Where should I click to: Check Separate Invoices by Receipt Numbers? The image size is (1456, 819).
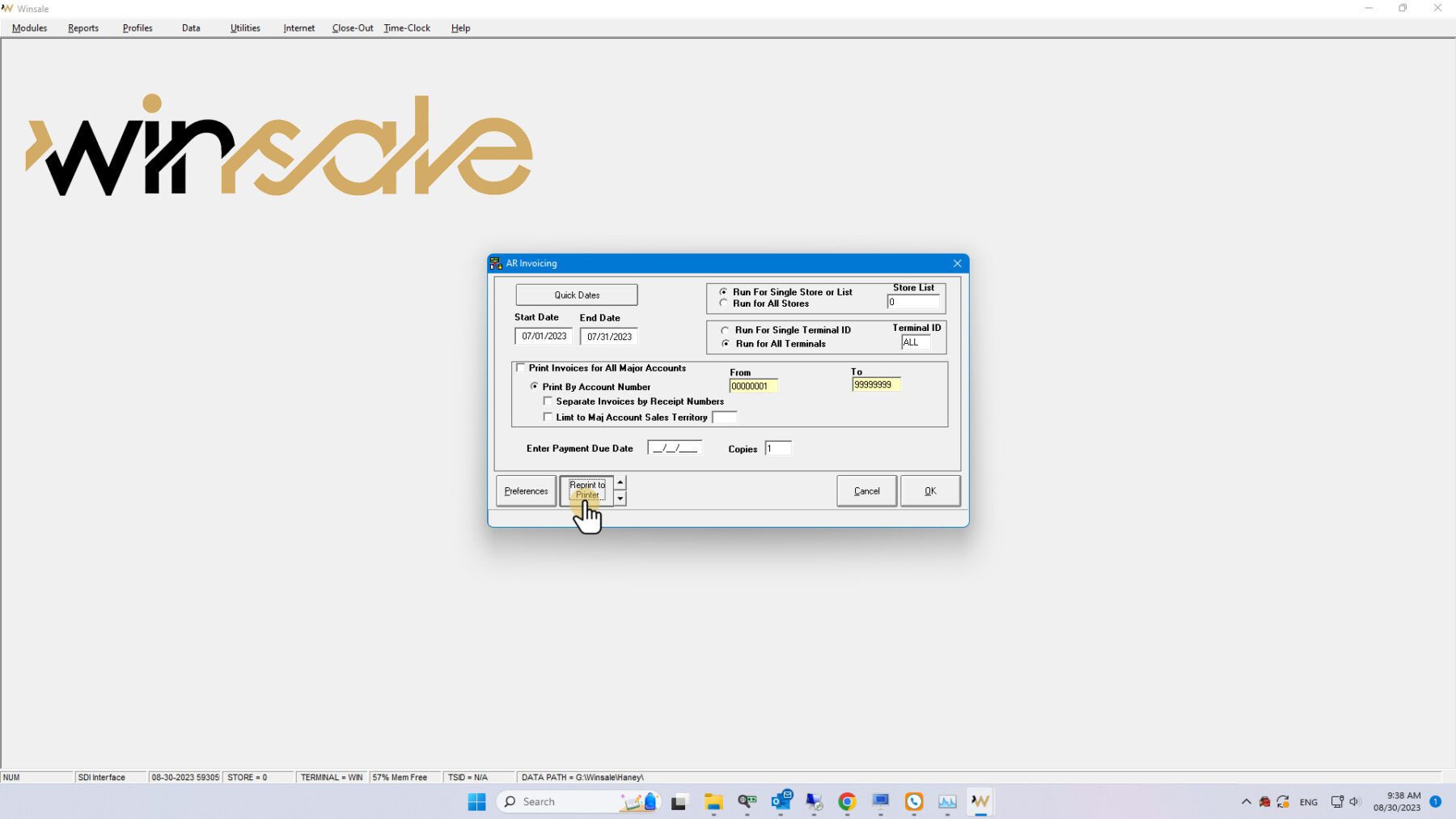[548, 401]
